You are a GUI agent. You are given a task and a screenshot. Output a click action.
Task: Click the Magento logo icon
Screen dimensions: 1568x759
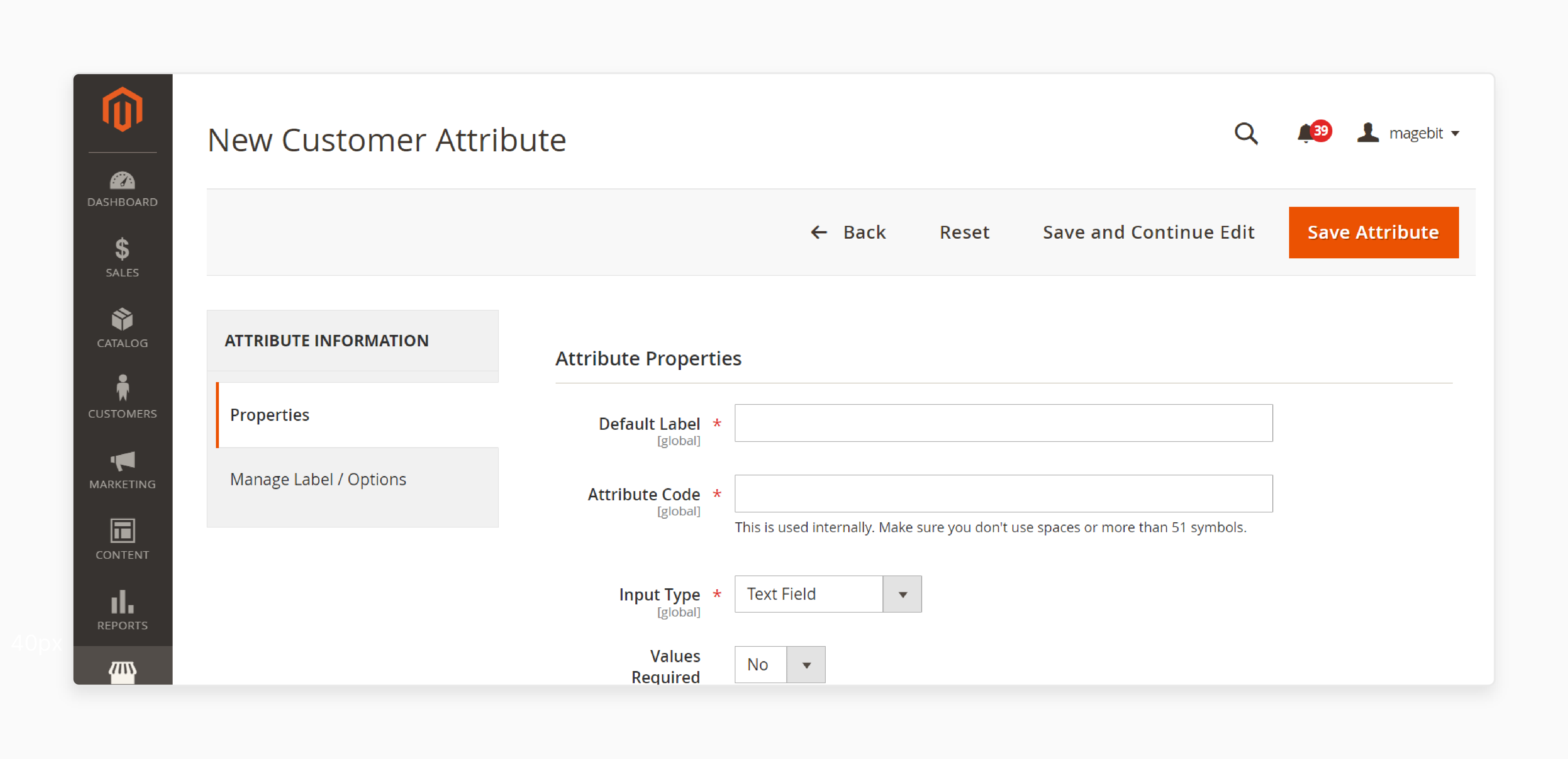(x=122, y=109)
